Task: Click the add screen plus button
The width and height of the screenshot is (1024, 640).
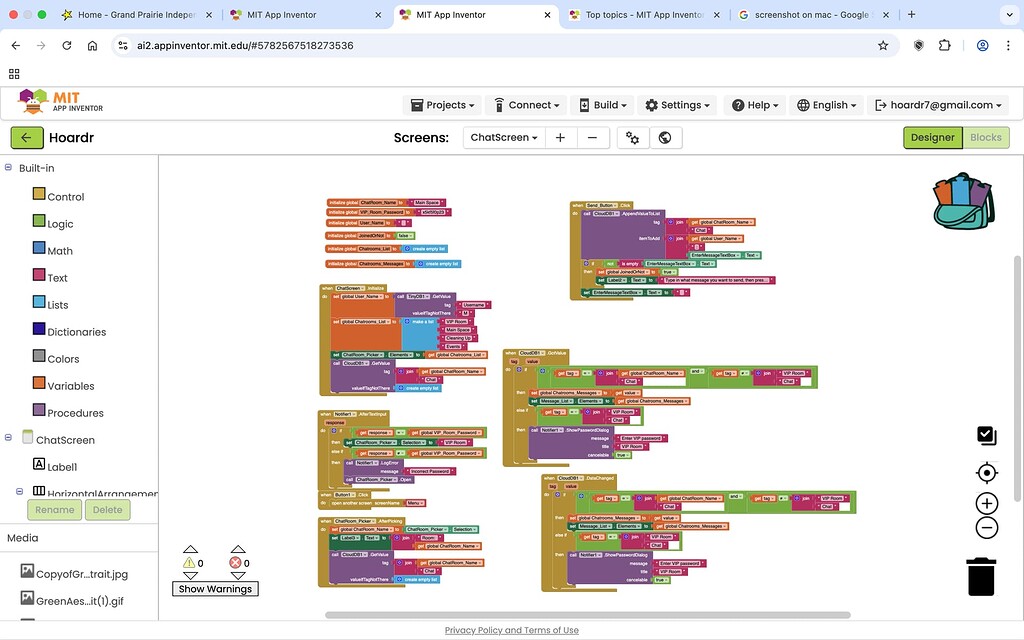Action: pyautogui.click(x=560, y=138)
